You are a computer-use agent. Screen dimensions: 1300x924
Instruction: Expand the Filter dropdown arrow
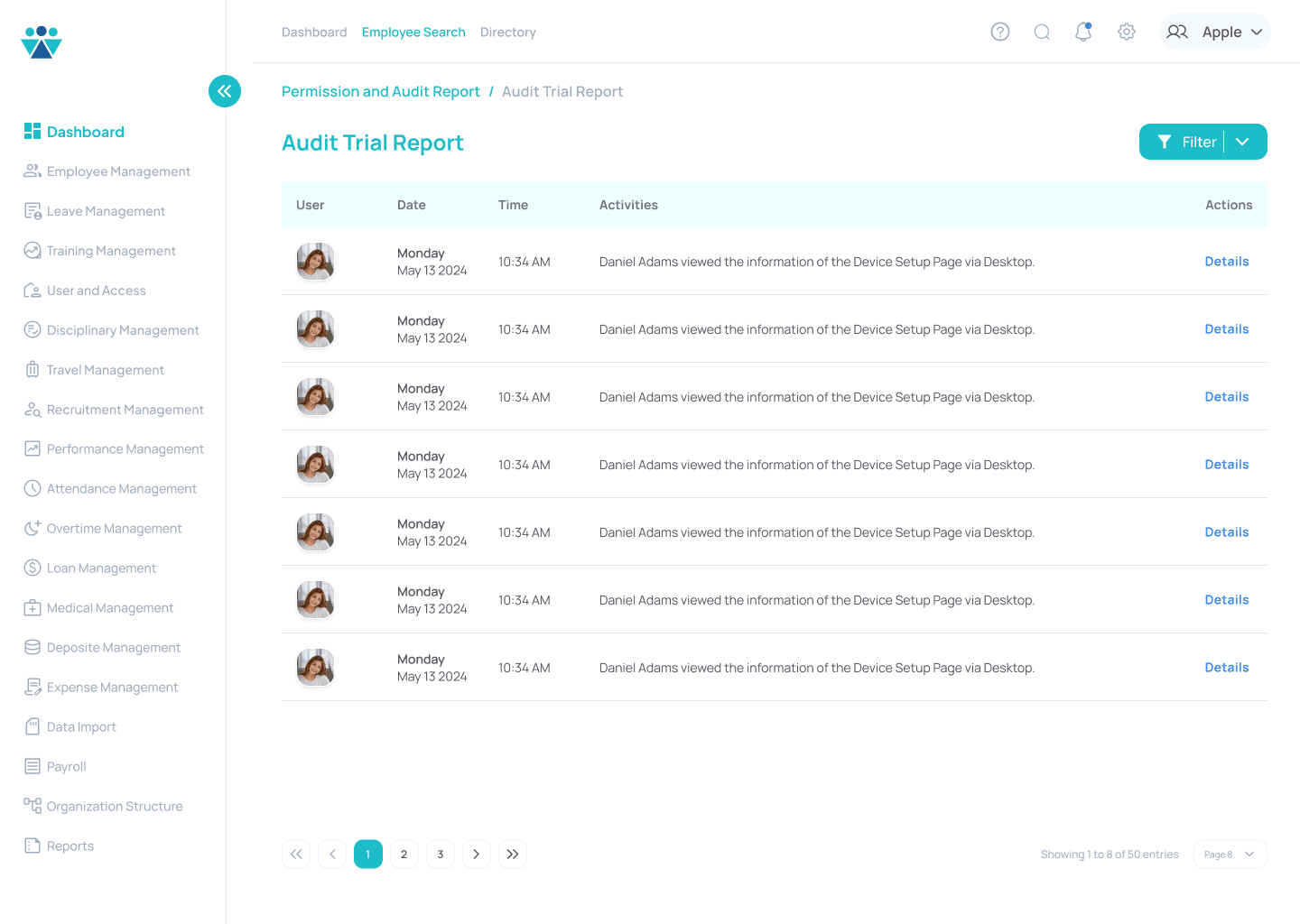(x=1243, y=142)
